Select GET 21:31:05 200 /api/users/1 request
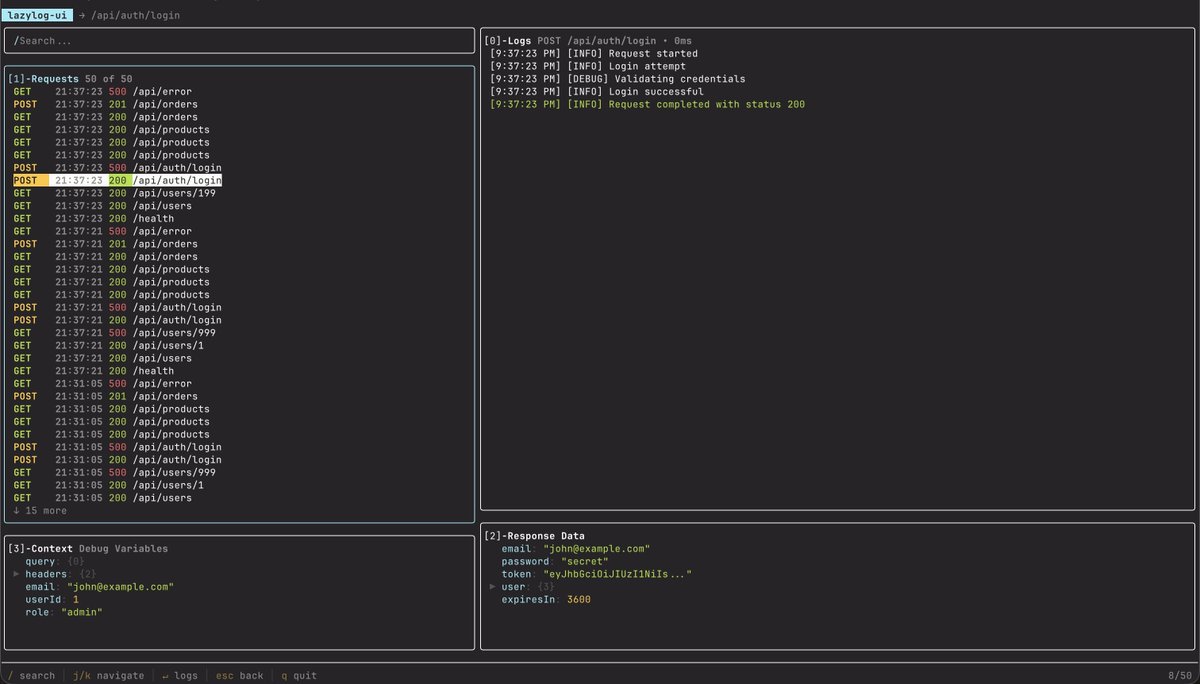The width and height of the screenshot is (1200, 684). tap(109, 485)
